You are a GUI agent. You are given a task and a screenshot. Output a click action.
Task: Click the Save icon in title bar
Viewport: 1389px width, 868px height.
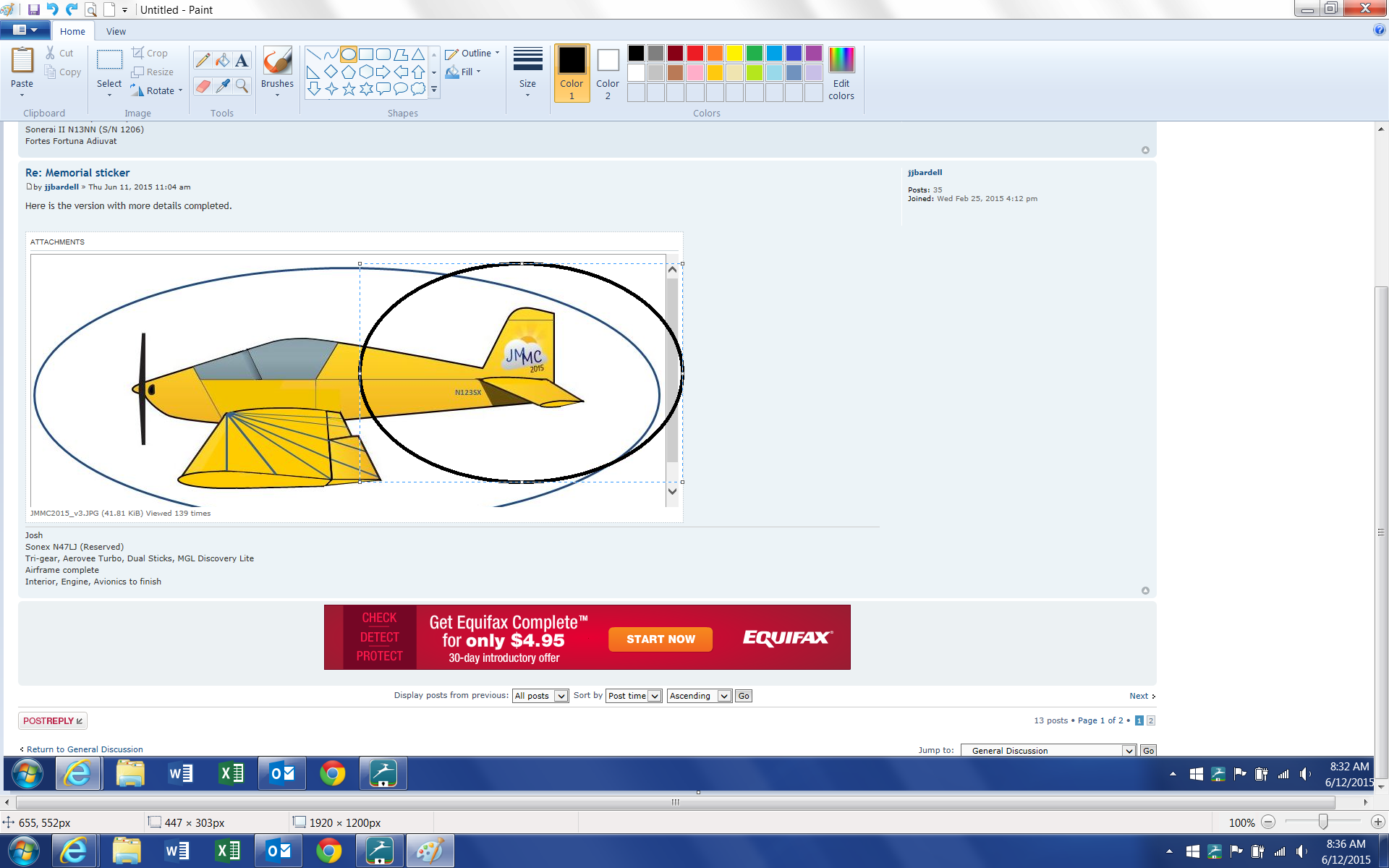(33, 9)
